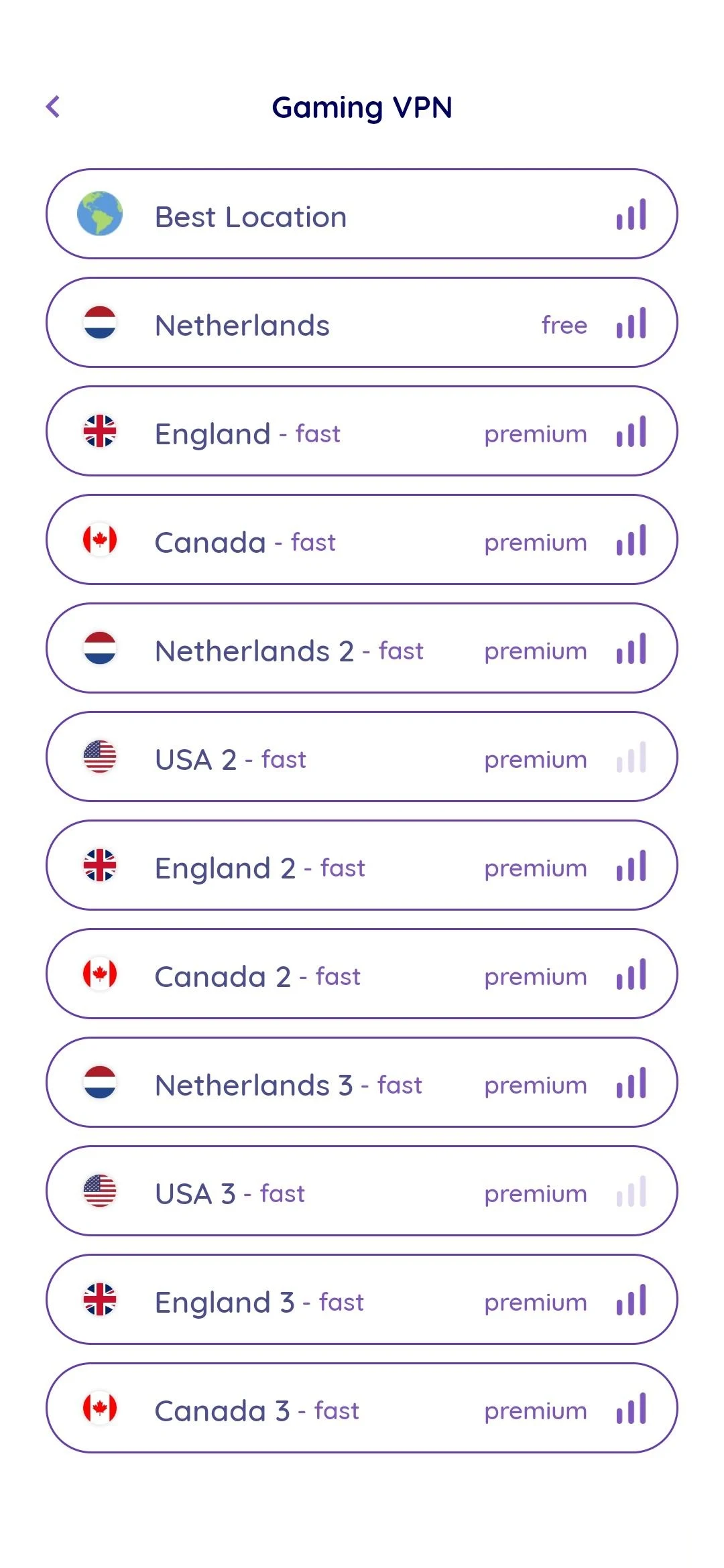The height and width of the screenshot is (1568, 724).
Task: Select the Canada 2 - fast server
Action: coord(257,976)
